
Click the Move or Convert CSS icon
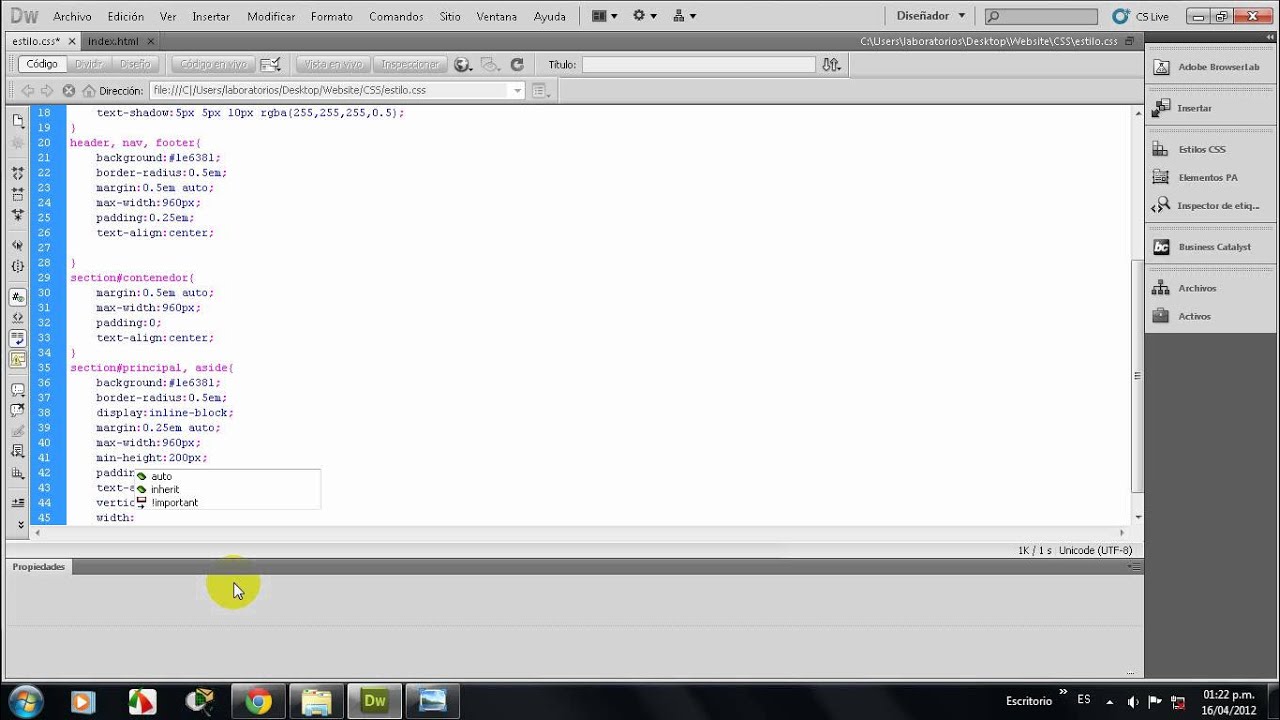[18, 473]
